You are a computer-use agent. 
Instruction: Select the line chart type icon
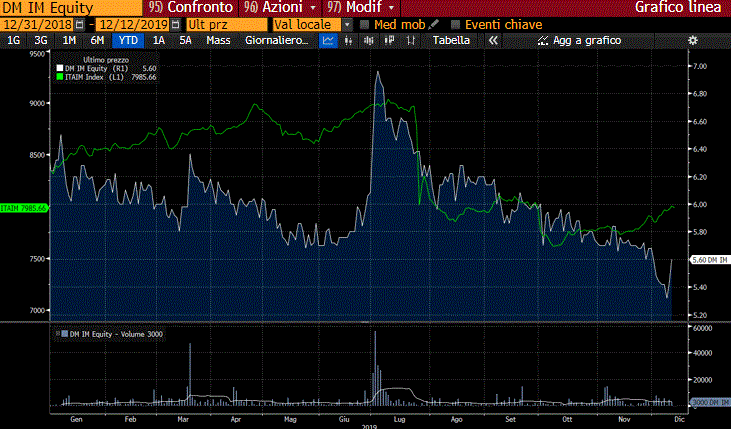pyautogui.click(x=328, y=40)
